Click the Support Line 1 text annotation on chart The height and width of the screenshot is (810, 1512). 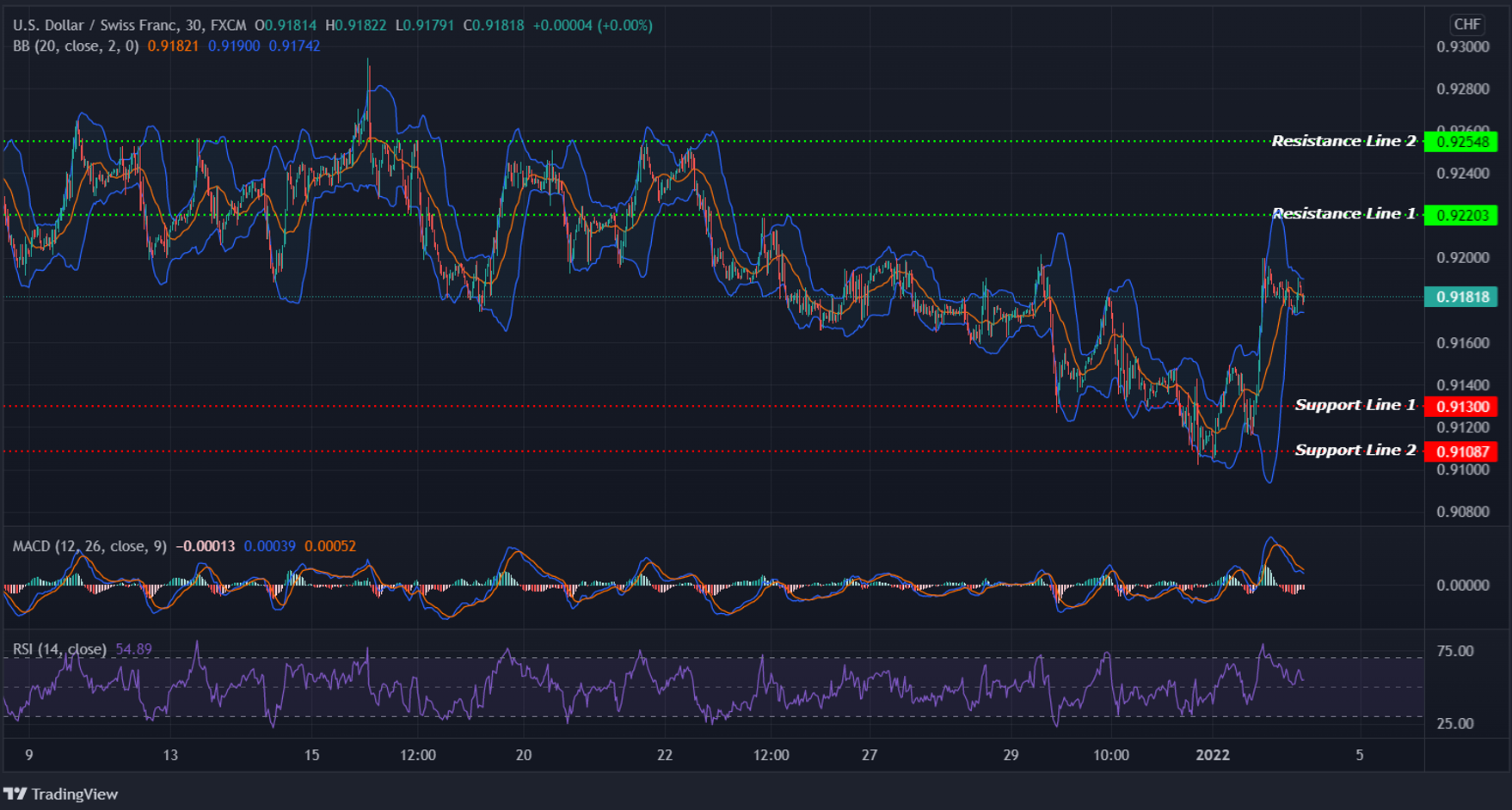(x=1355, y=405)
